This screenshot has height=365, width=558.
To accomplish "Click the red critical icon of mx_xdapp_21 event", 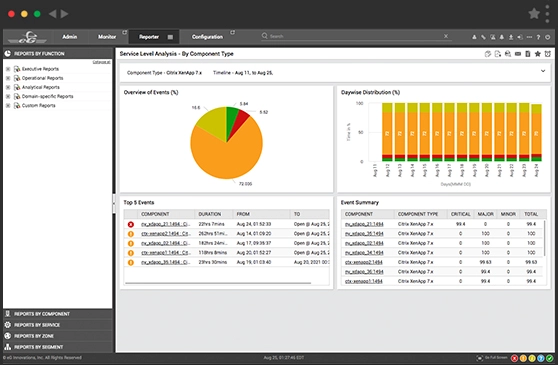I will (x=131, y=224).
